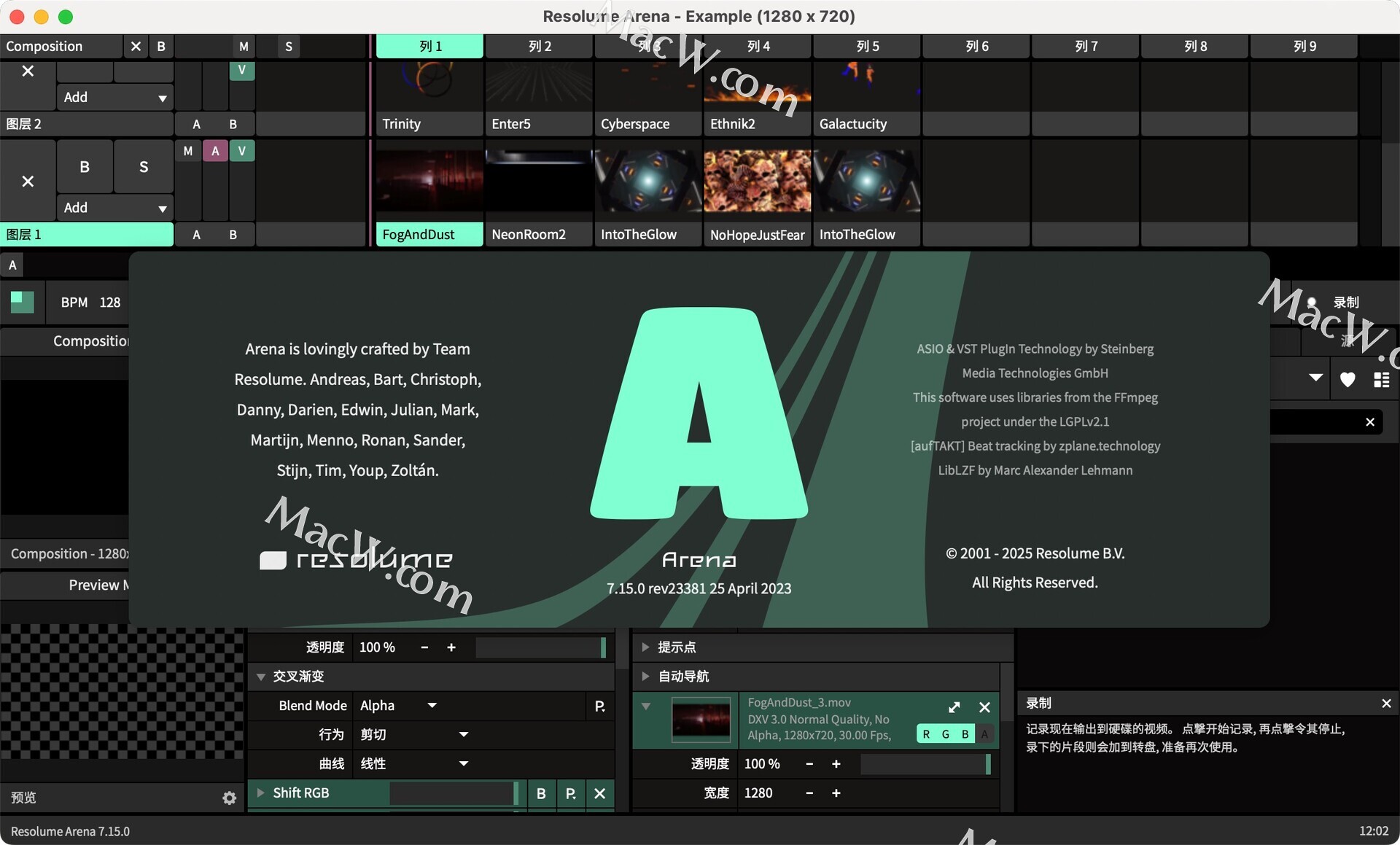Select column tab 列 2

539,46
